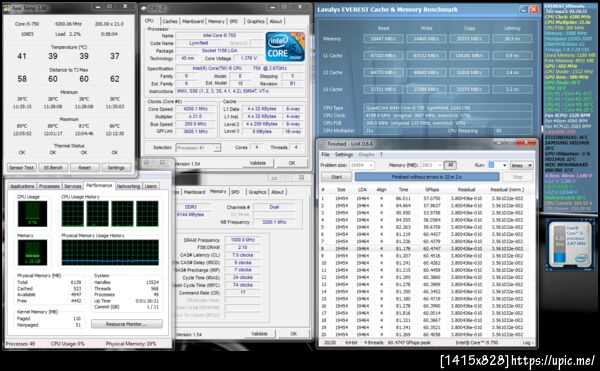The height and width of the screenshot is (371, 600).
Task: Click Start button in LinX
Action: click(336, 177)
